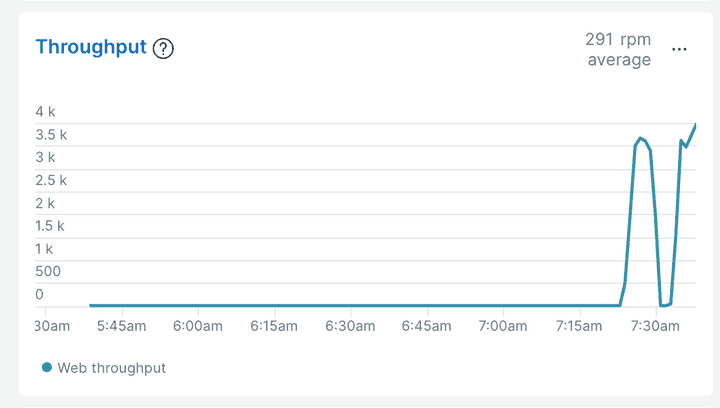
Task: Click the 7:15am x-axis label
Action: pos(578,327)
